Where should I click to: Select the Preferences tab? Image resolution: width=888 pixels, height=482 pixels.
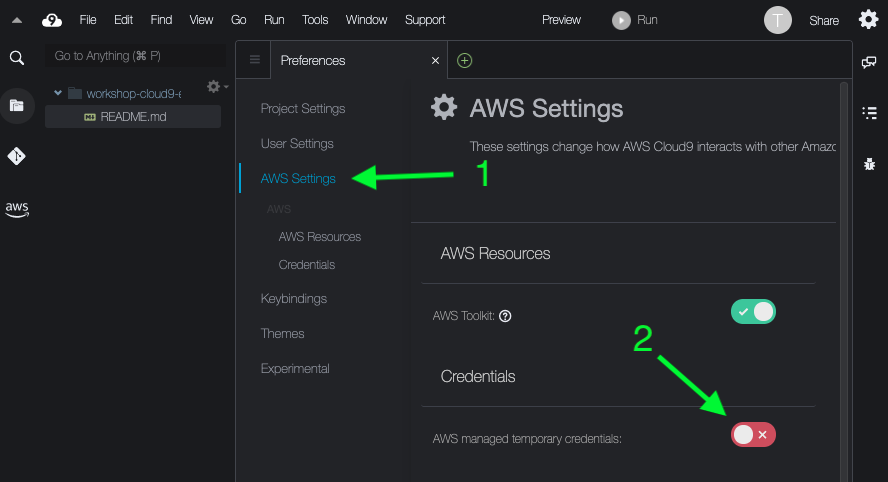point(359,61)
